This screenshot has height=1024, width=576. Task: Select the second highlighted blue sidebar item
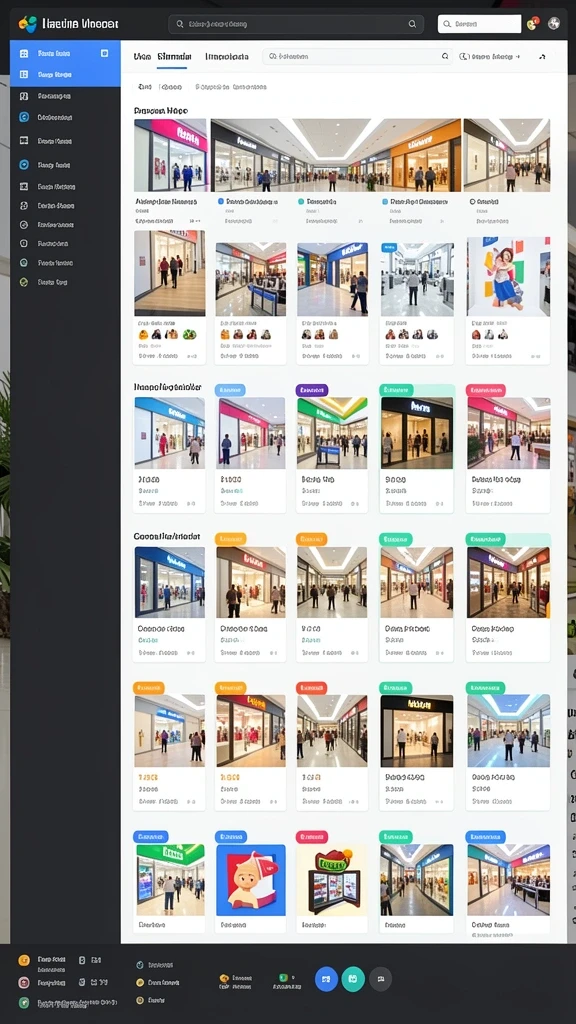click(65, 74)
